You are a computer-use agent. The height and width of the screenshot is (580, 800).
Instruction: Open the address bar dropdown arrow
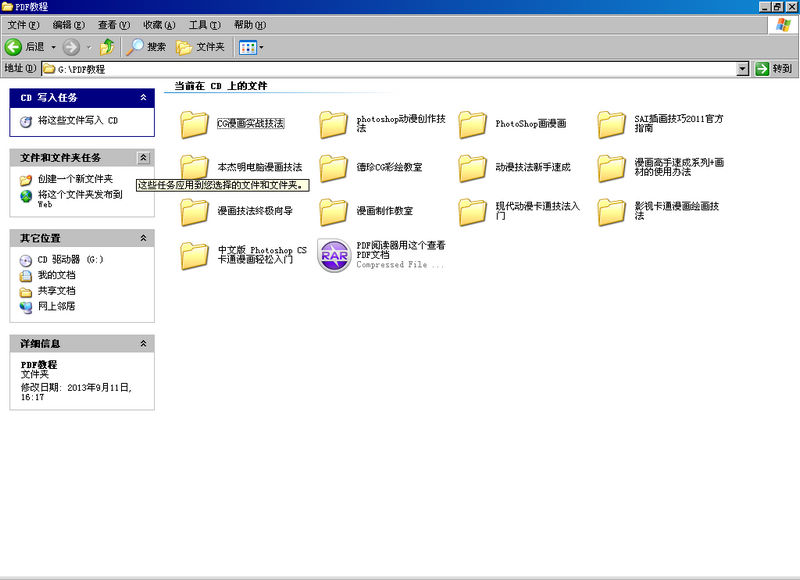743,69
